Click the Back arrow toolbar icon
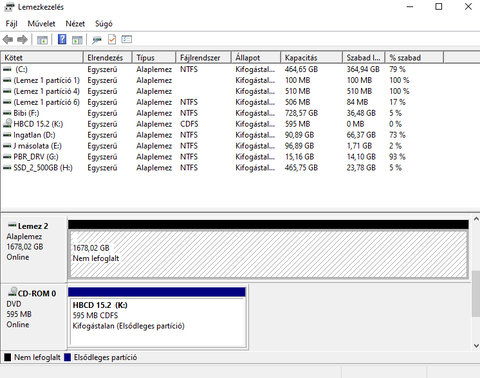The image size is (480, 378). [x=8, y=40]
